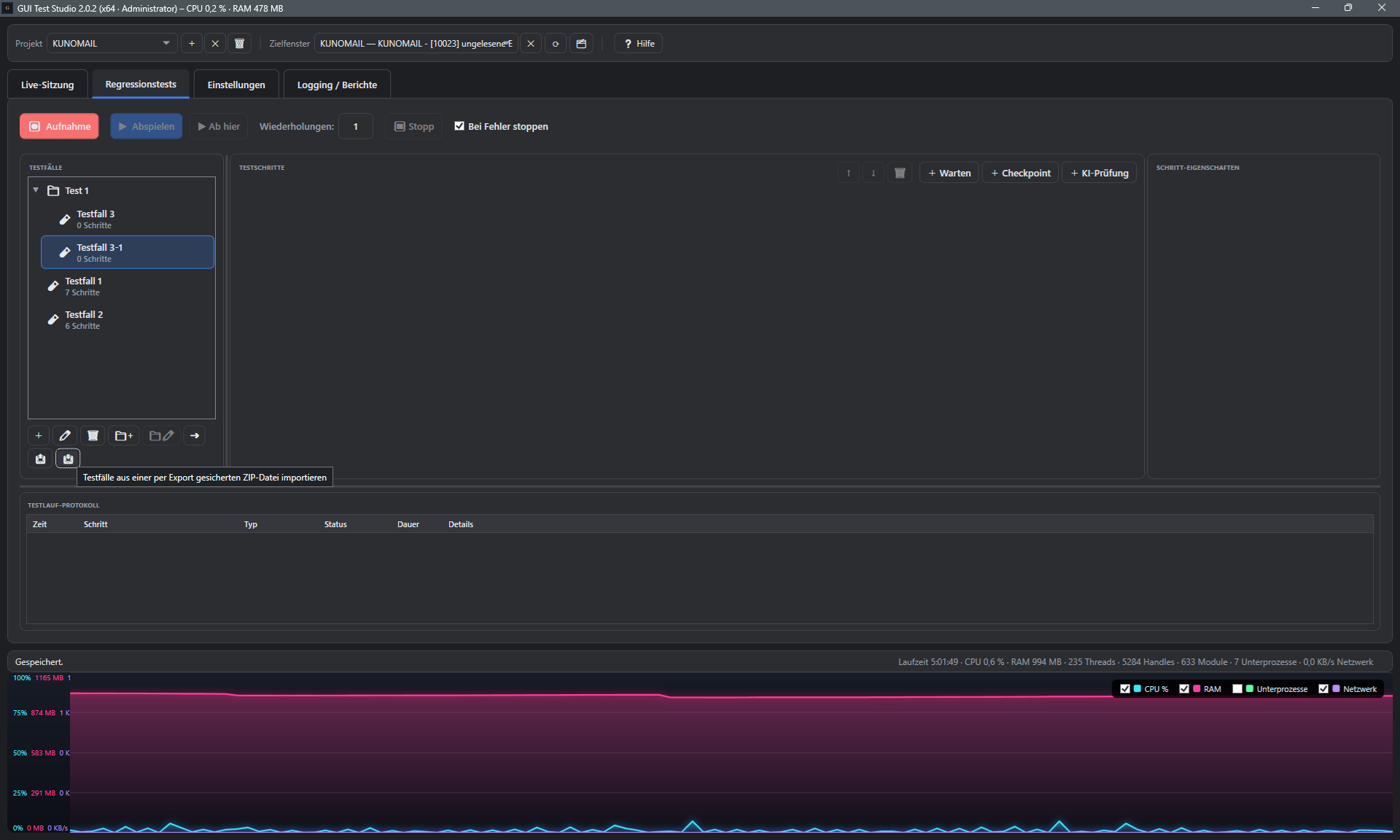Toggle Bei Fehler stoppen checkbox
This screenshot has width=1400, height=840.
[459, 126]
